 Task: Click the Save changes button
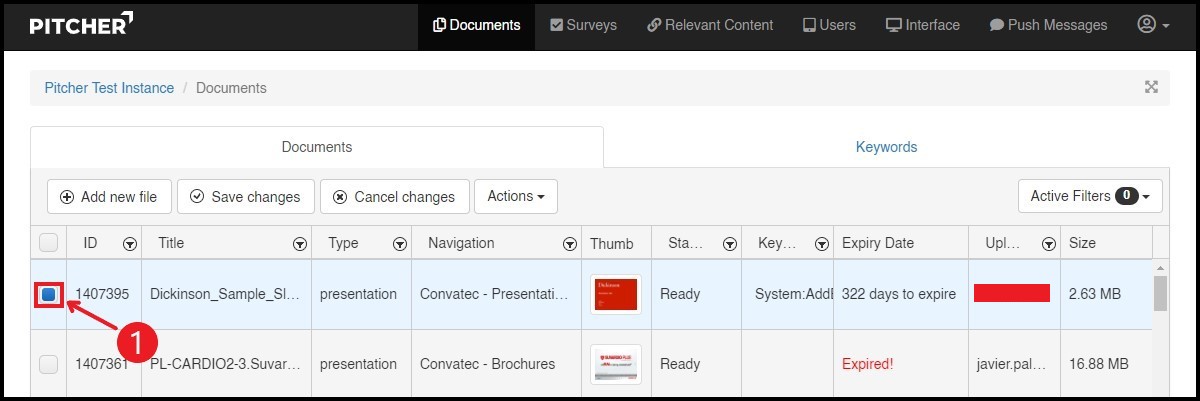tap(245, 197)
